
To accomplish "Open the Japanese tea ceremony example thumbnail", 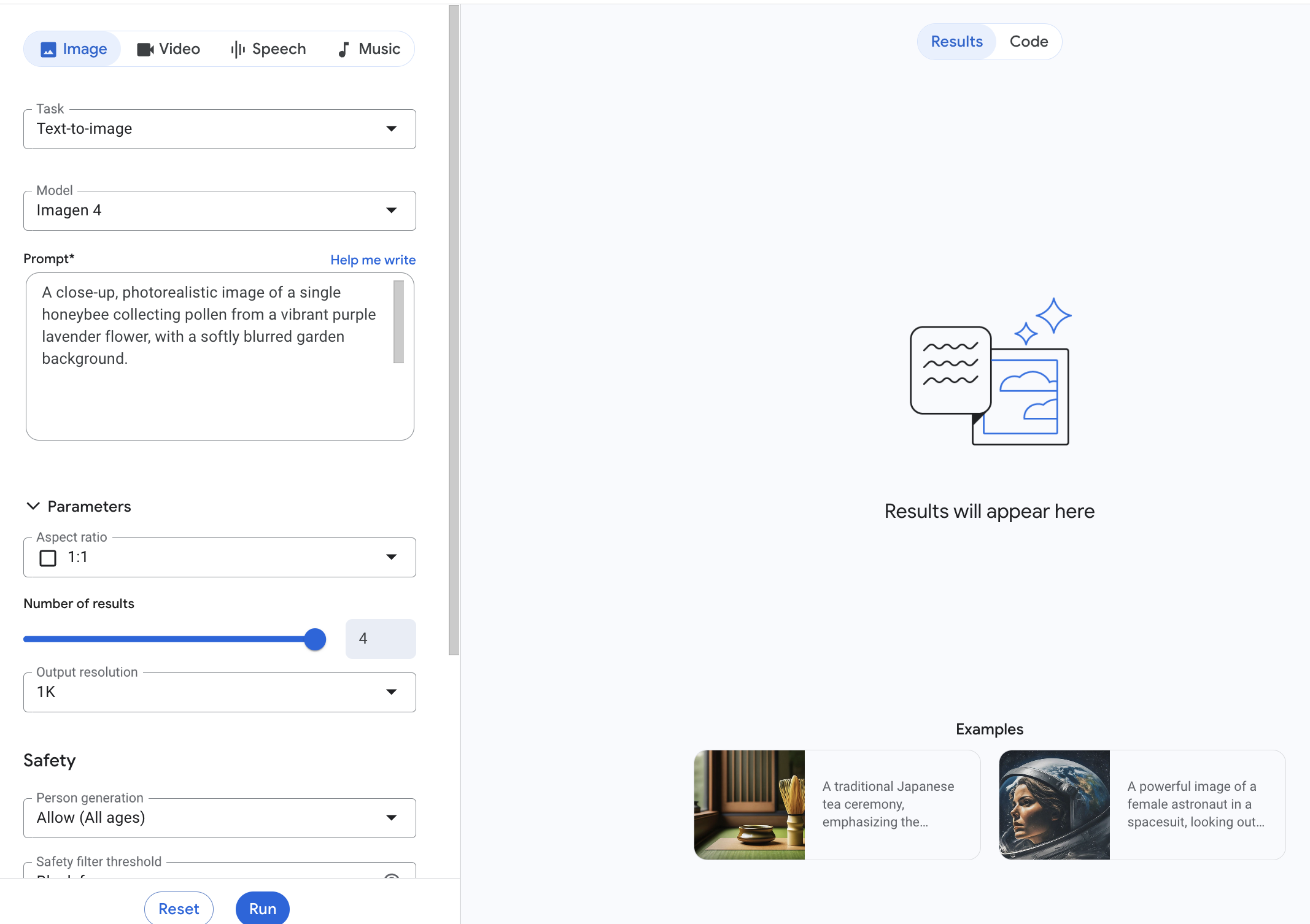I will point(748,804).
